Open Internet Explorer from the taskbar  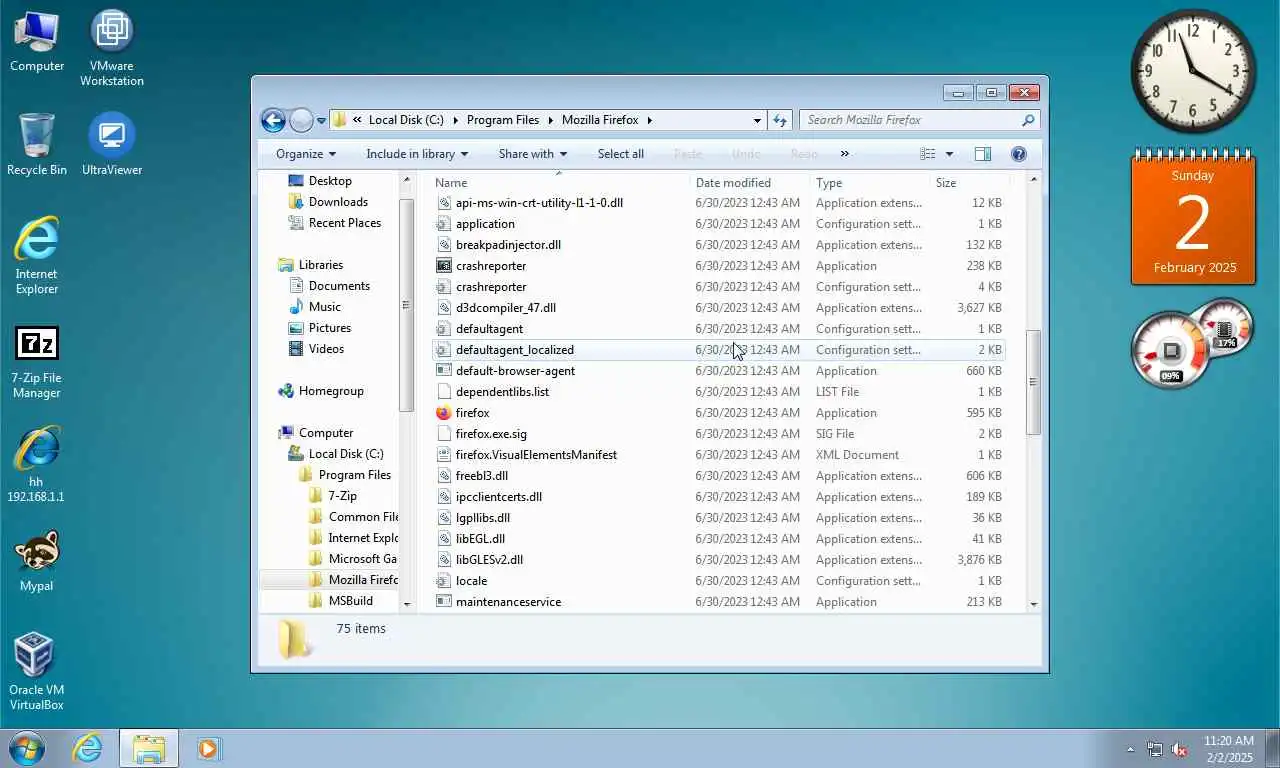click(87, 748)
